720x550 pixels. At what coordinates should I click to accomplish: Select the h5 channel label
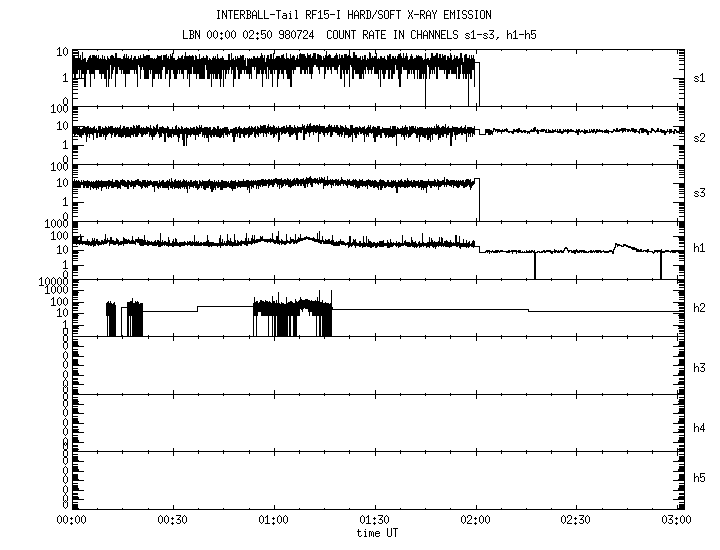pyautogui.click(x=700, y=480)
